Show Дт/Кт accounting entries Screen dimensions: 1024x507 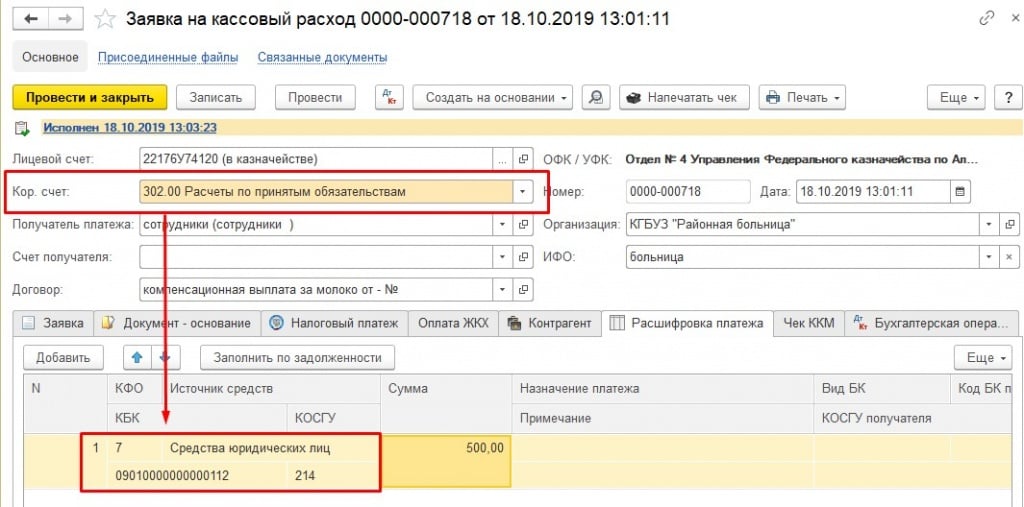click(389, 97)
